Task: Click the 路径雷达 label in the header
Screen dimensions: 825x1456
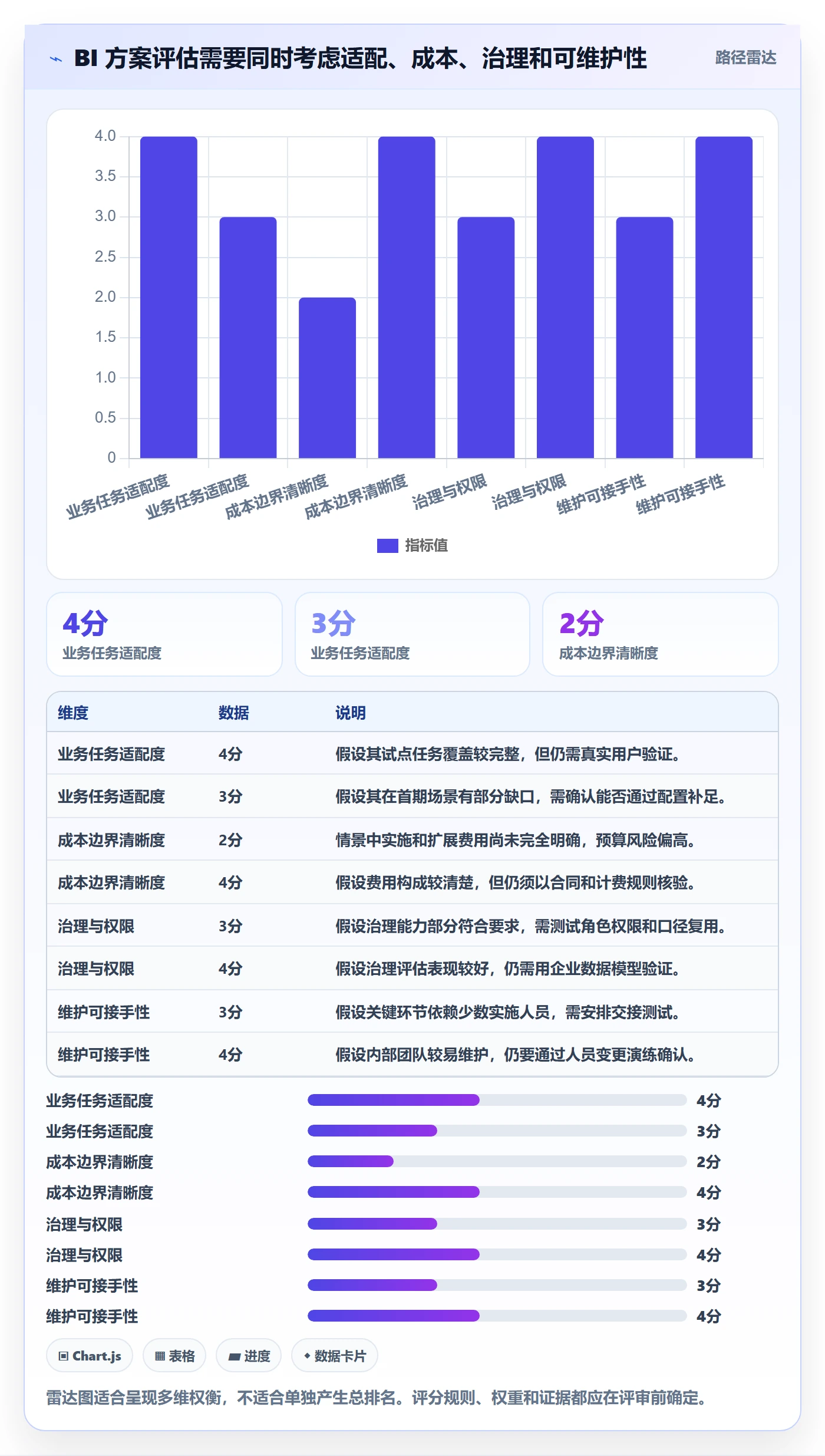Action: click(x=745, y=58)
